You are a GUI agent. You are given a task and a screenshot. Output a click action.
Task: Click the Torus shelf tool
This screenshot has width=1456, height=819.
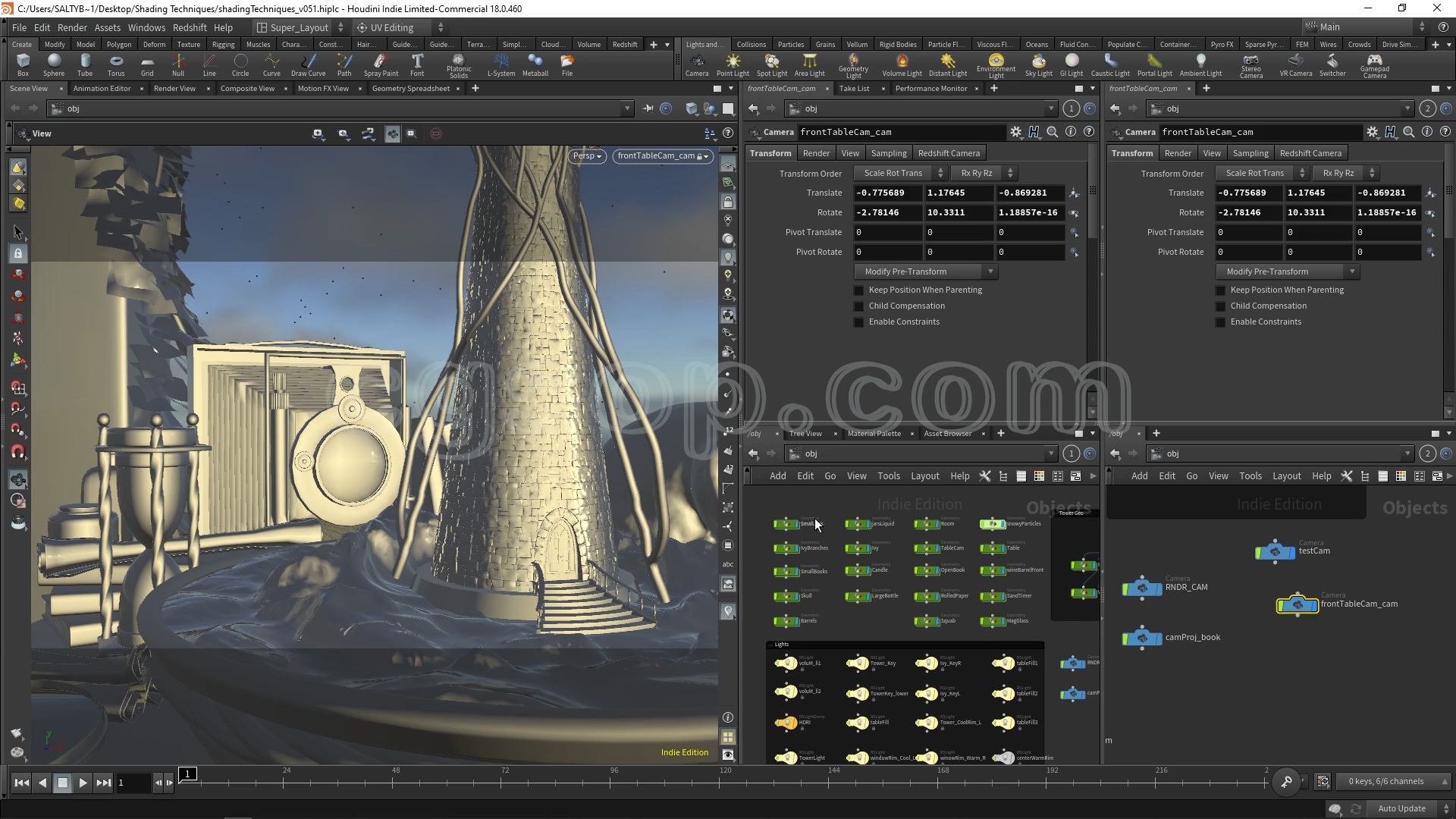[115, 64]
